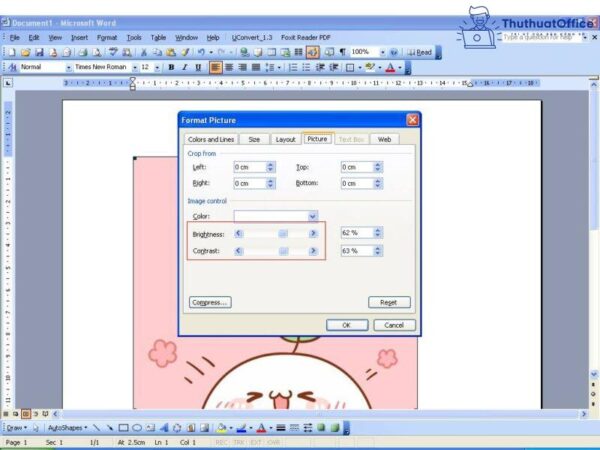
Task: Click the Center alignment icon
Action: tap(229, 67)
